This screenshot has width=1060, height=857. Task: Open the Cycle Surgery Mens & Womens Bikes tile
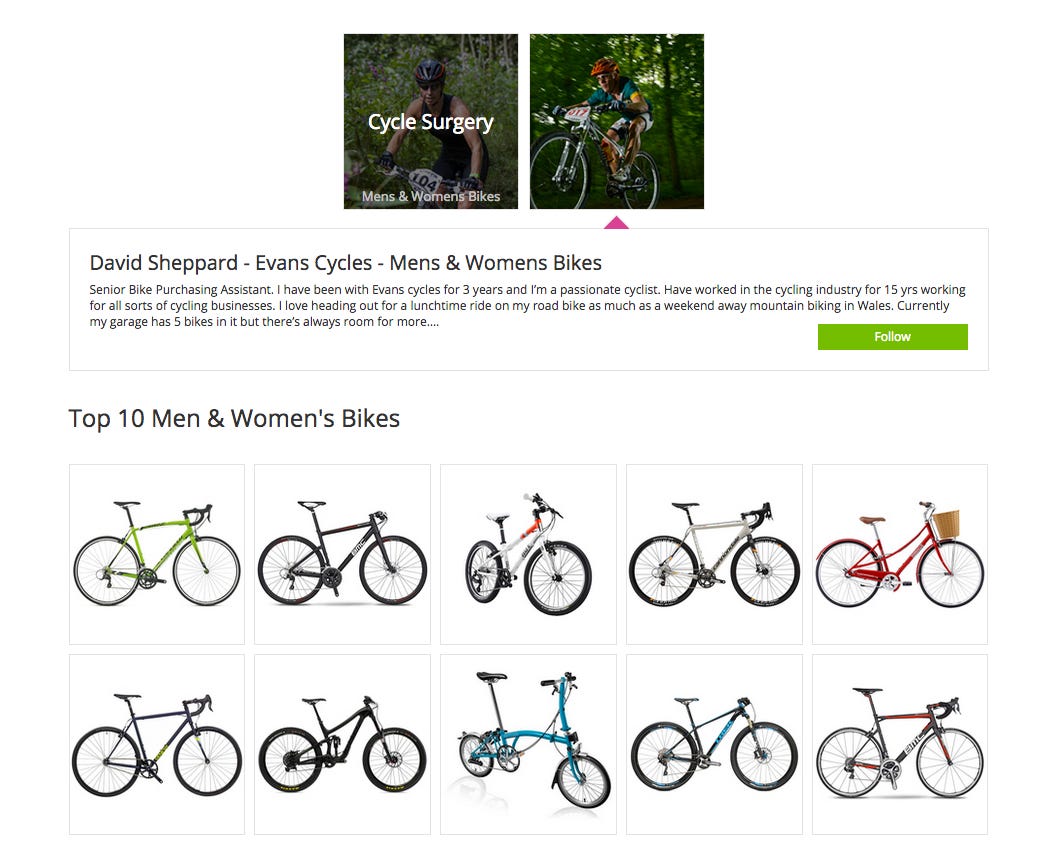431,122
